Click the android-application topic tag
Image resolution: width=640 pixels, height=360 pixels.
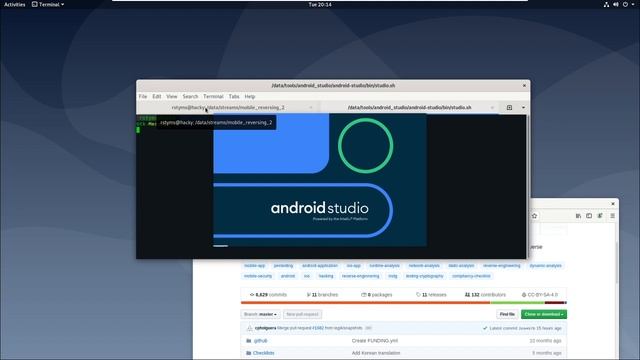(320, 266)
